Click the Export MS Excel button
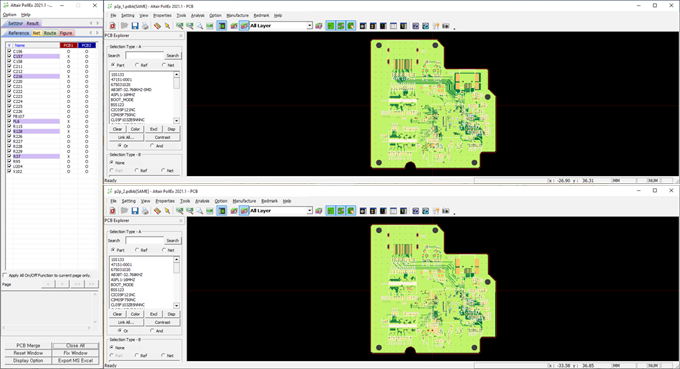The width and height of the screenshot is (680, 369). [x=75, y=360]
